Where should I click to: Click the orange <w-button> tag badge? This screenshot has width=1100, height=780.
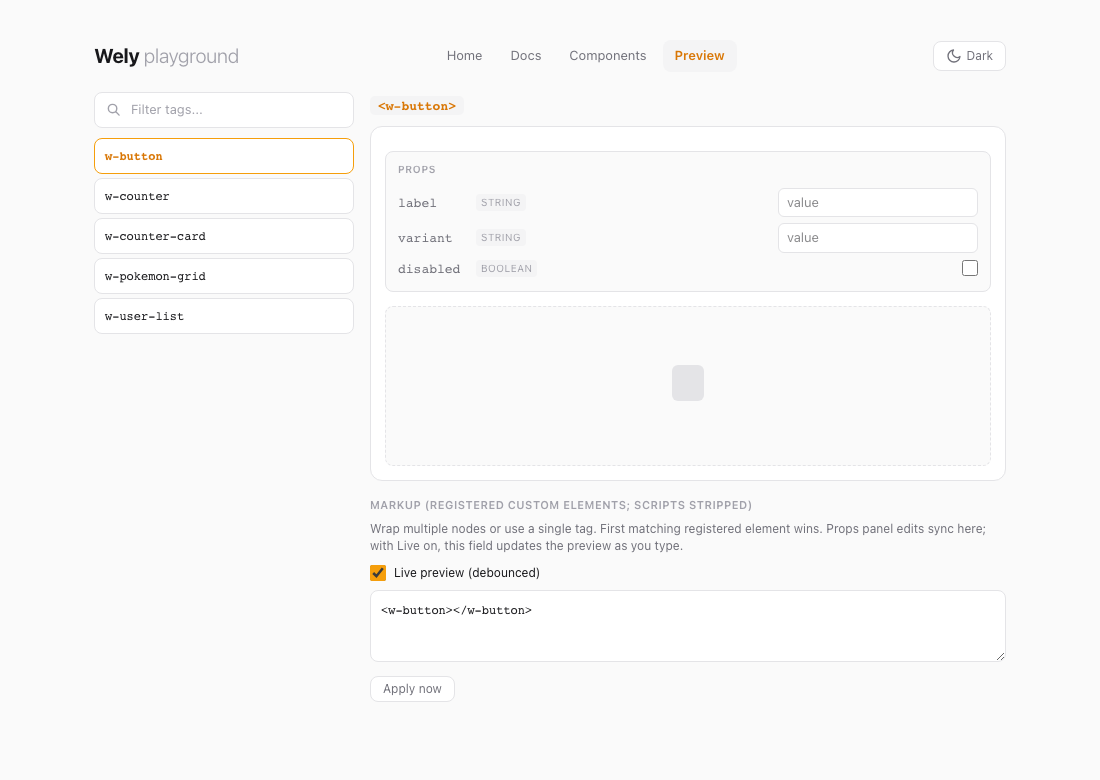coord(417,105)
